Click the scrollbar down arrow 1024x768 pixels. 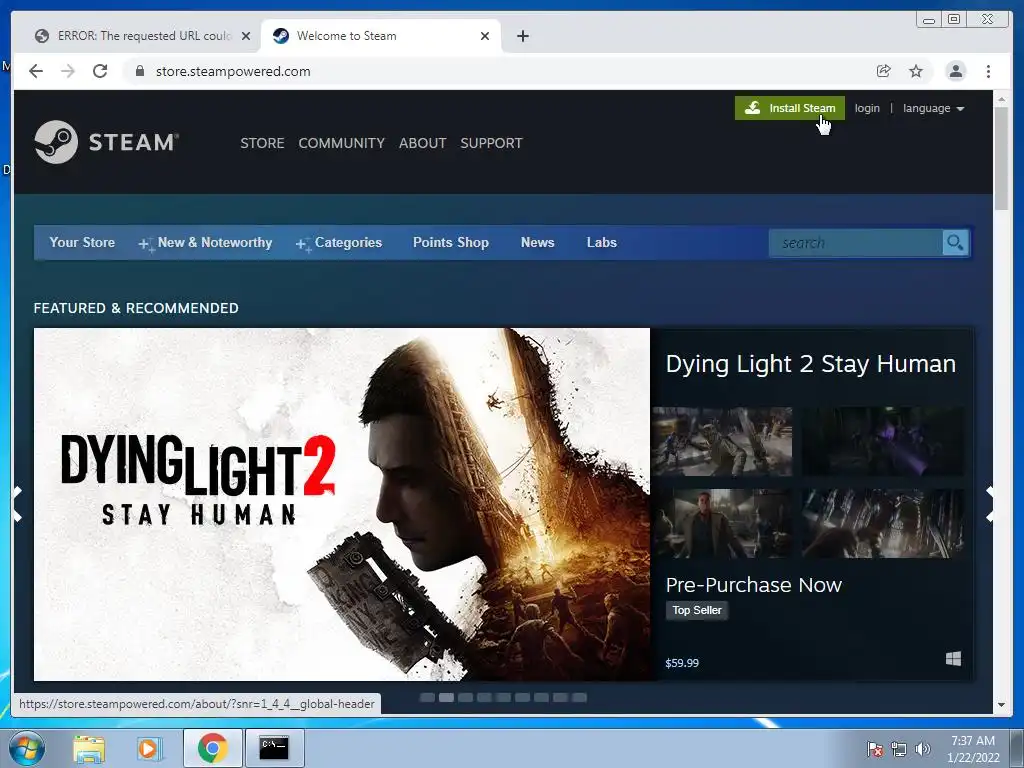[1002, 705]
